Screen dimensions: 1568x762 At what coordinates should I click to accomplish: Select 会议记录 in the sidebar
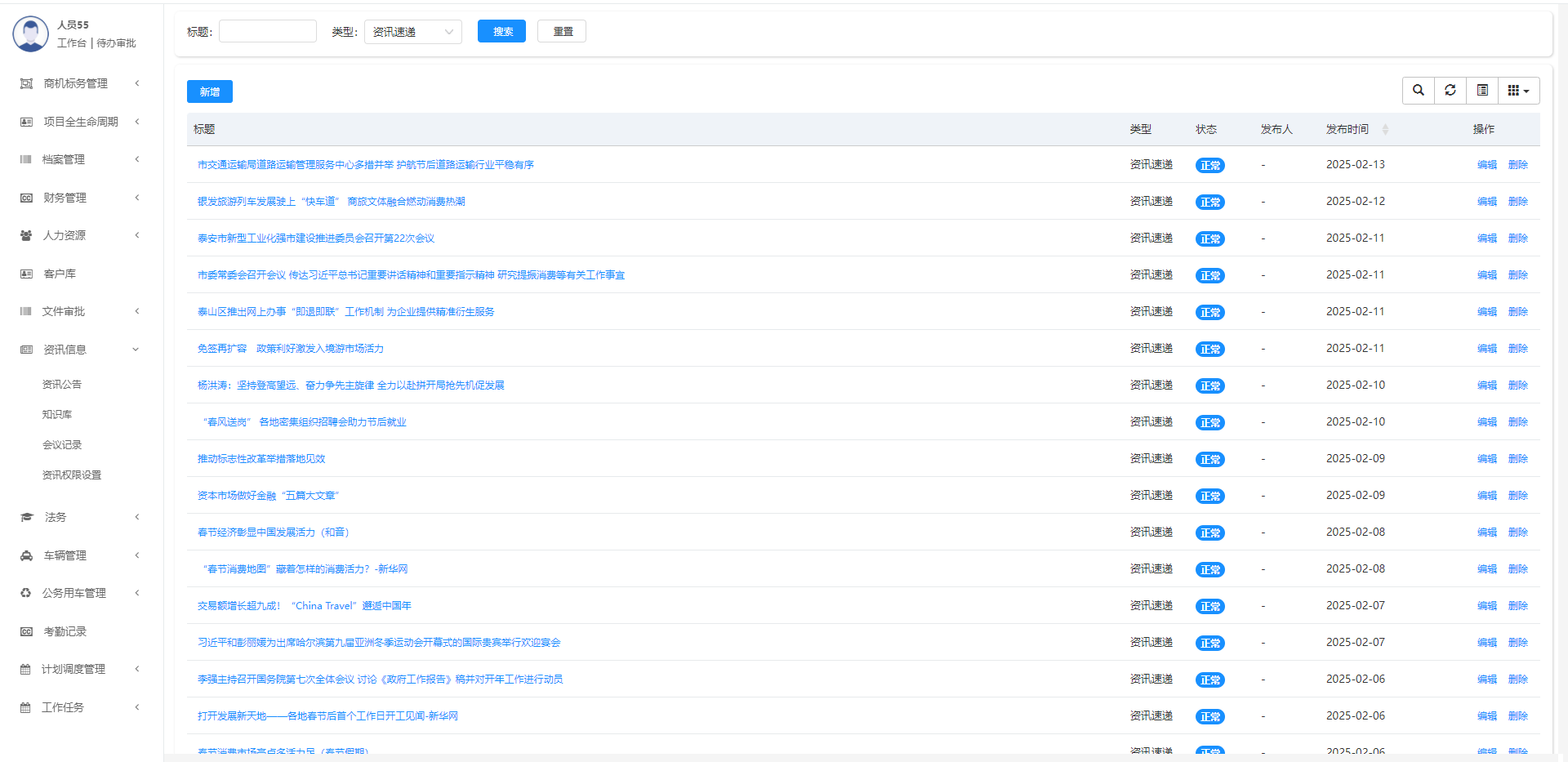click(x=62, y=445)
